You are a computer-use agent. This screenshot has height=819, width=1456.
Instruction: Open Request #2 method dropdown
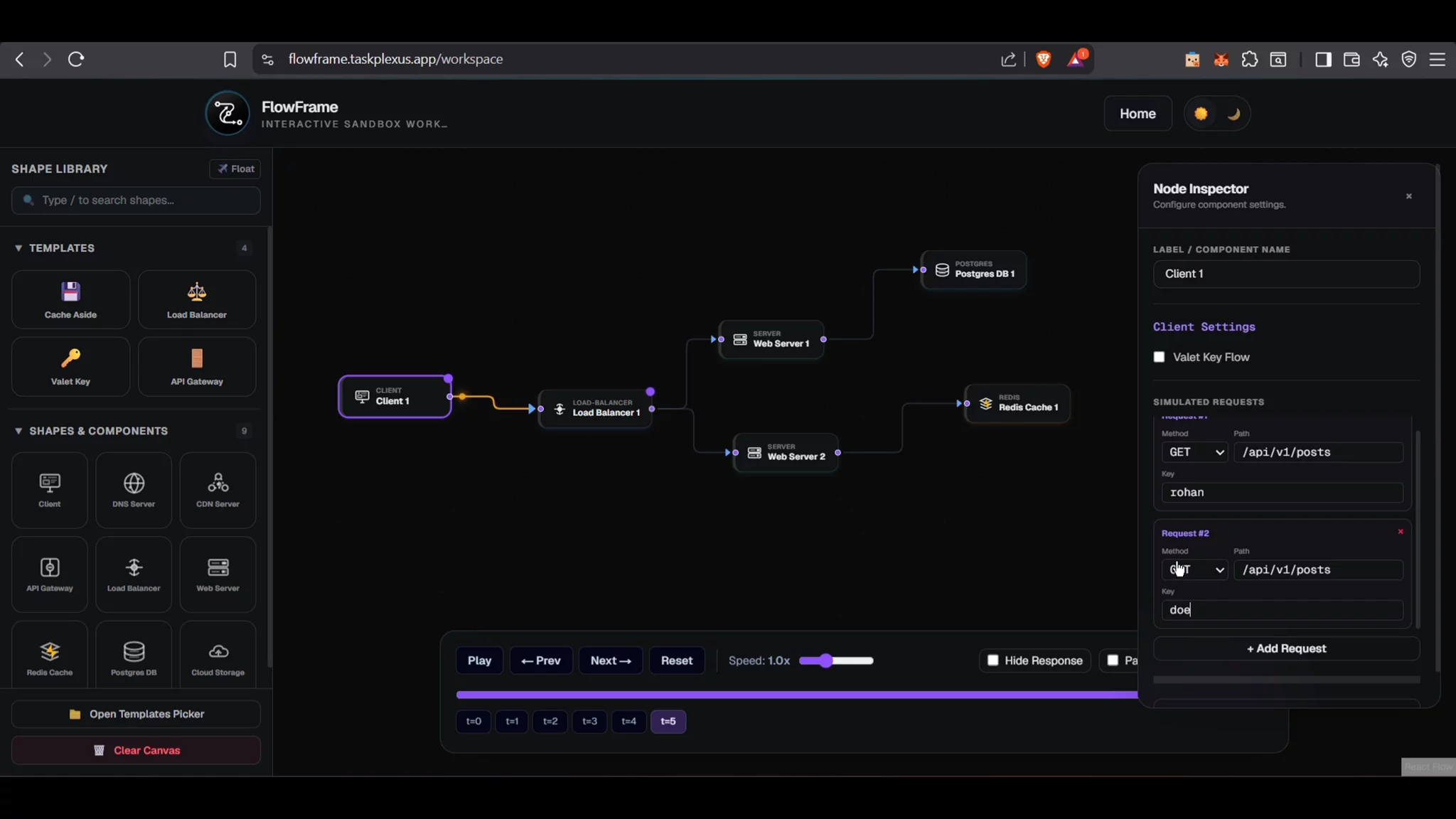pyautogui.click(x=1194, y=569)
